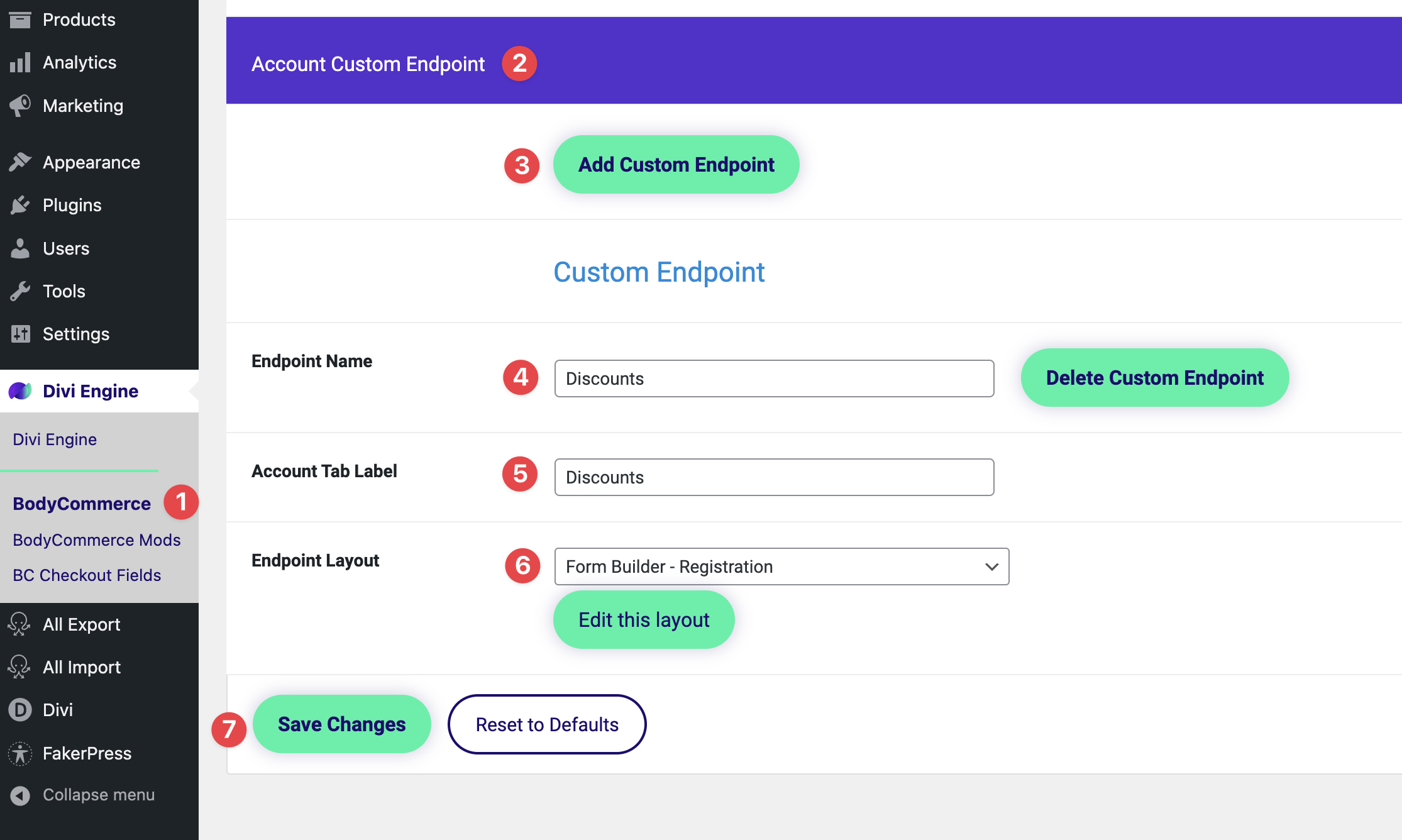Click the Settings sliders icon
Viewport: 1402px width, 840px height.
pos(20,334)
